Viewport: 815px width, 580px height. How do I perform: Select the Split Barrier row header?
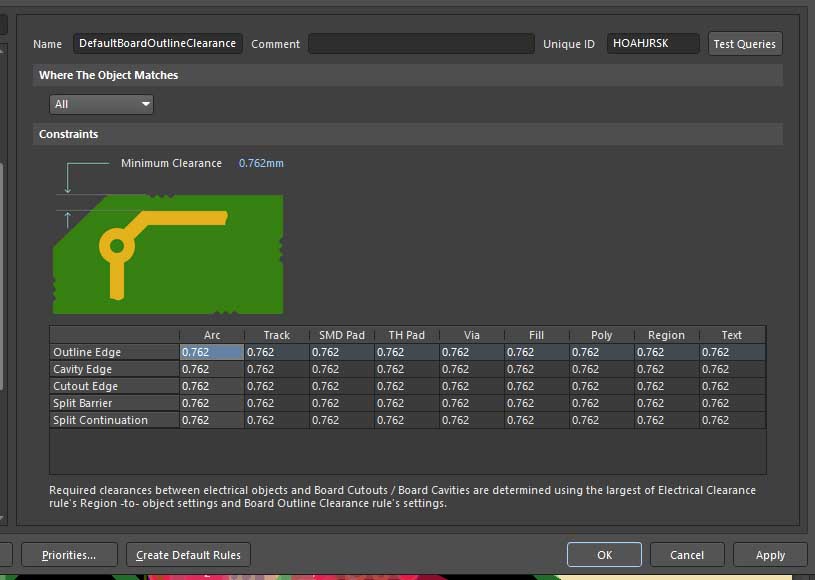tap(114, 403)
